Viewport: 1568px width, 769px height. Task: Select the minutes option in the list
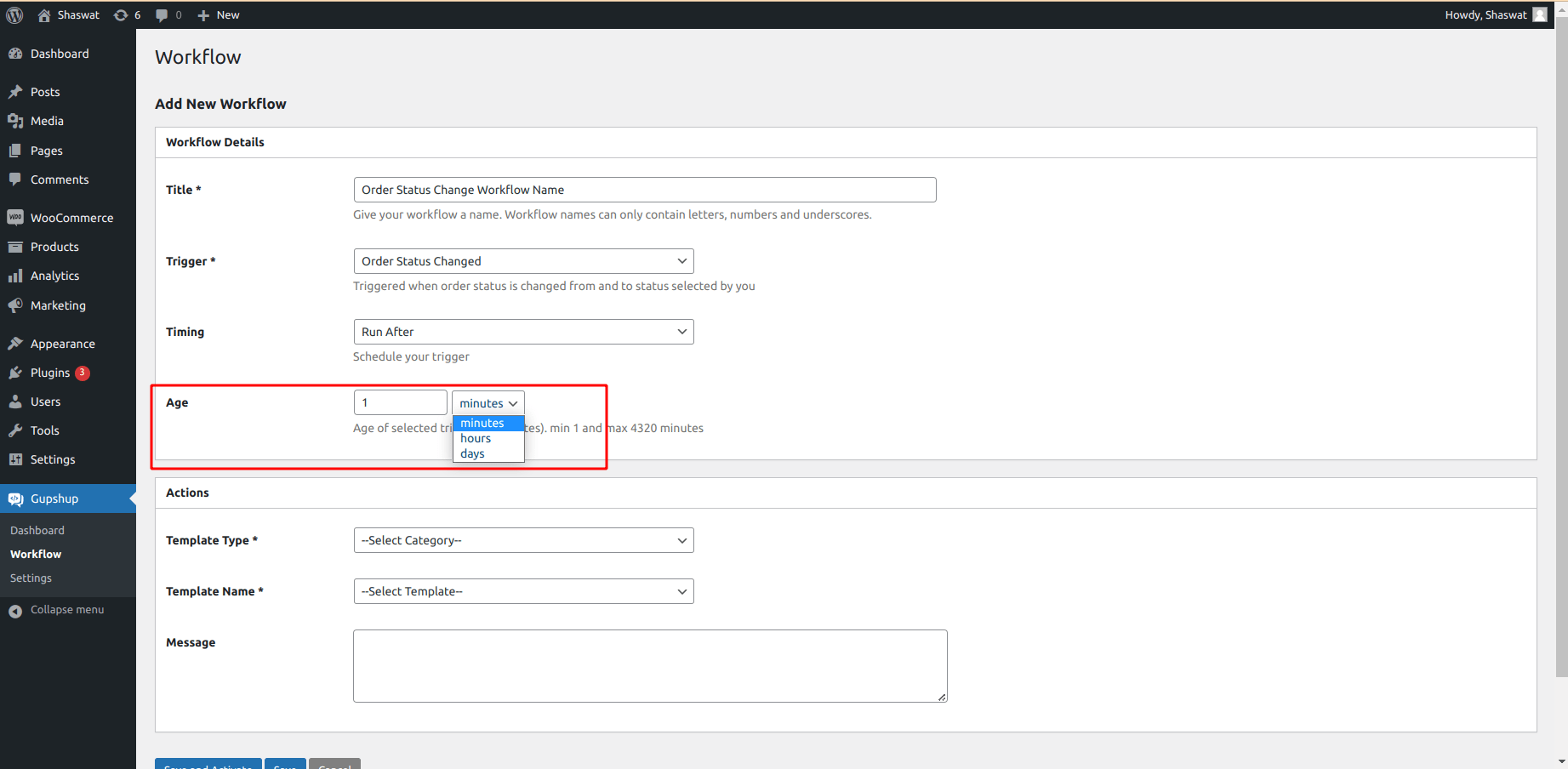click(x=488, y=424)
